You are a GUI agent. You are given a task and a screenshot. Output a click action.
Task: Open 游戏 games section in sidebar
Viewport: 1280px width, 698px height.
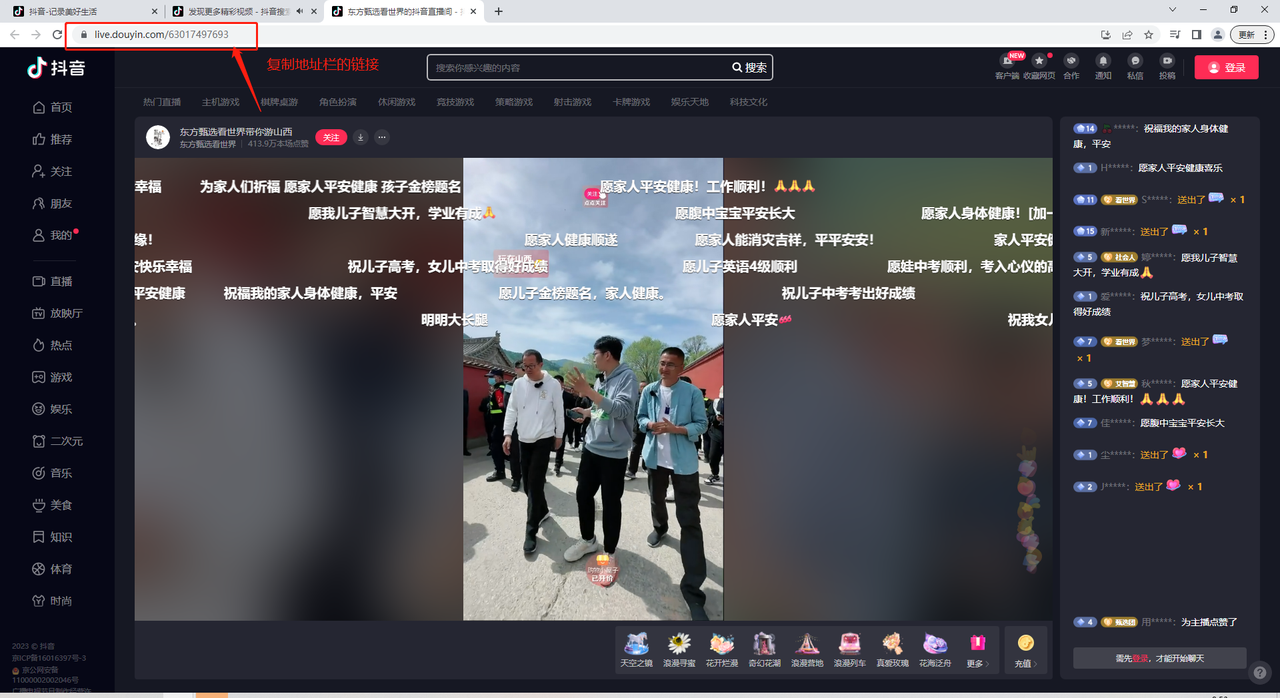(x=52, y=377)
